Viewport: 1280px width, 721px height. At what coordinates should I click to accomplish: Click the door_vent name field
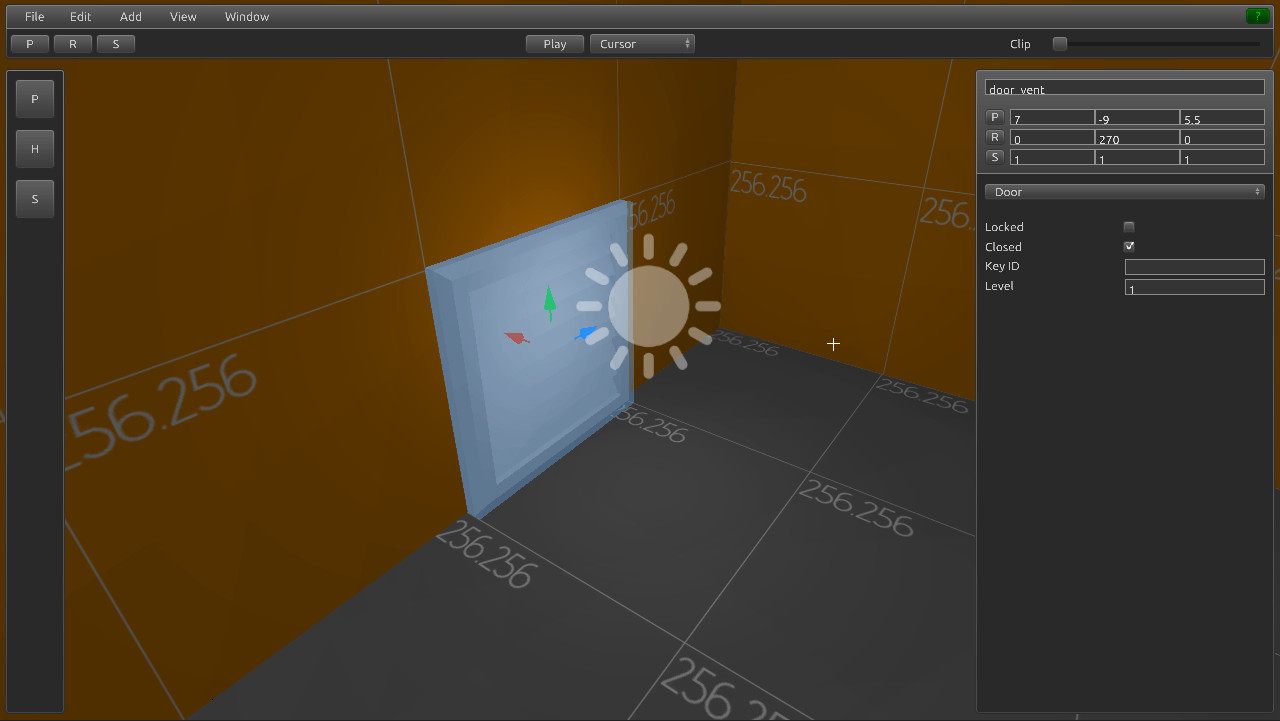point(1125,88)
